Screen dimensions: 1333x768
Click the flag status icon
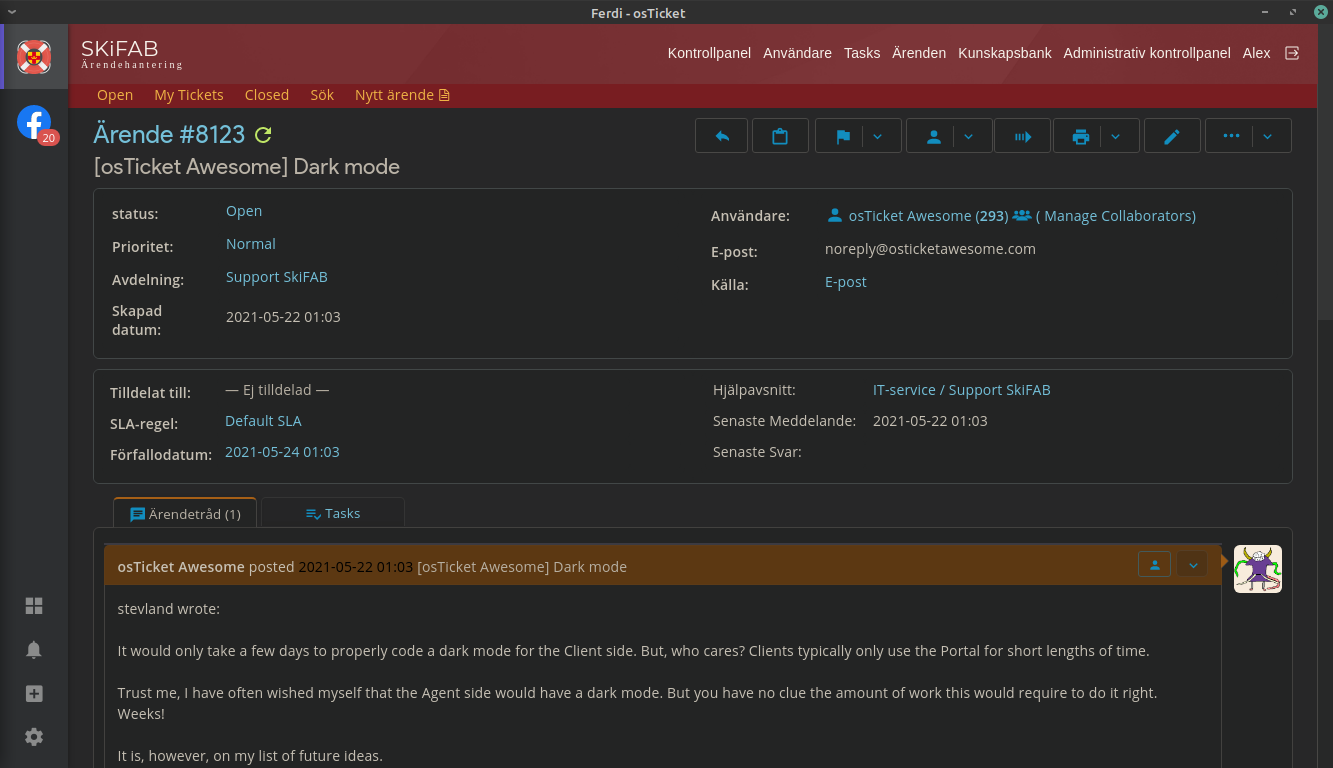tap(842, 137)
